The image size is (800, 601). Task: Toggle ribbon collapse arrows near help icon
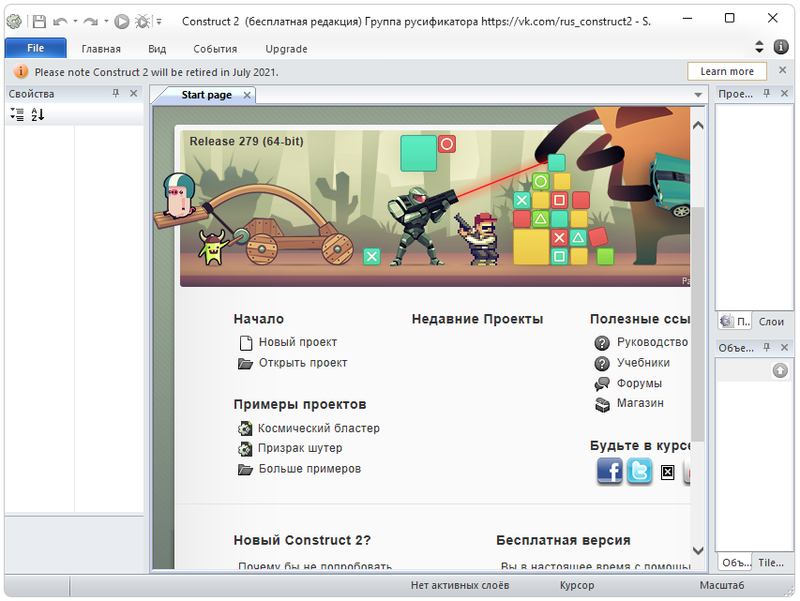pos(759,47)
